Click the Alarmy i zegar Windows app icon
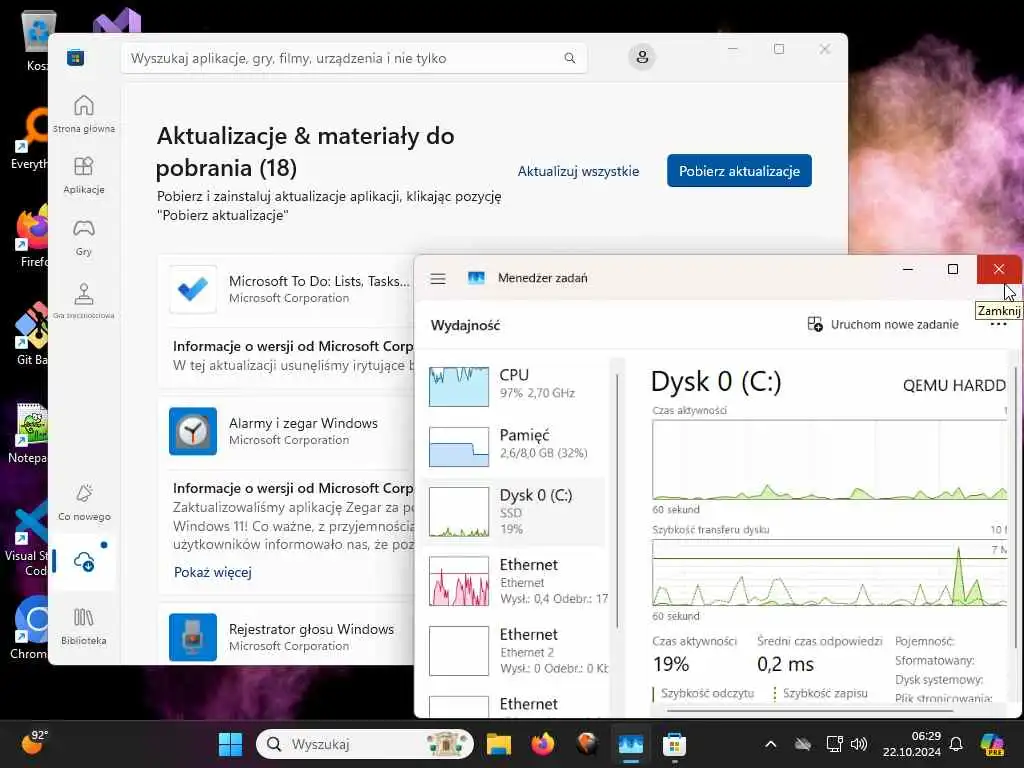Viewport: 1024px width, 768px height. [x=193, y=431]
